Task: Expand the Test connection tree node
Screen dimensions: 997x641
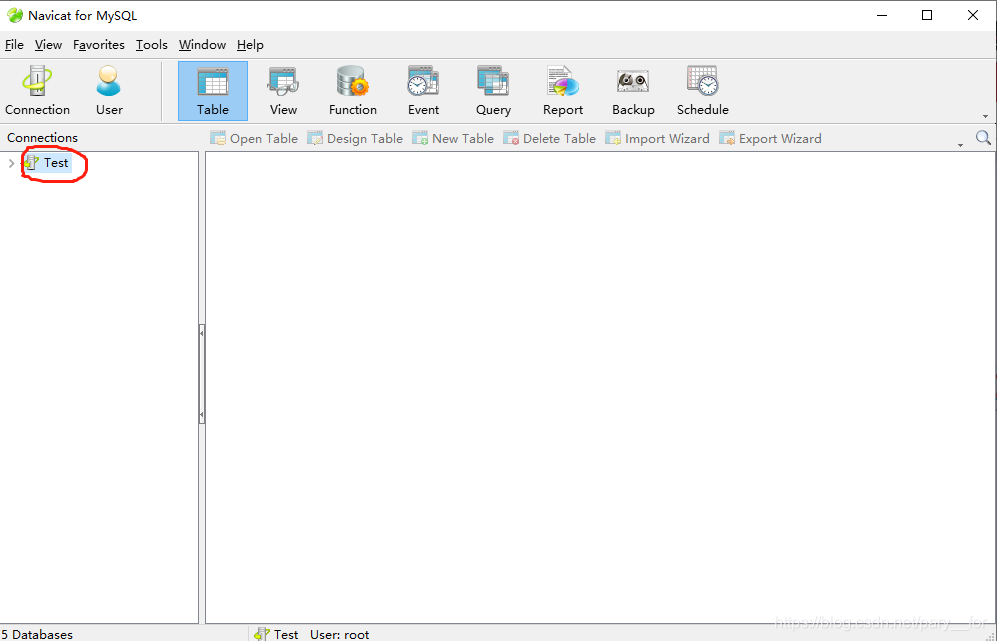Action: point(11,163)
